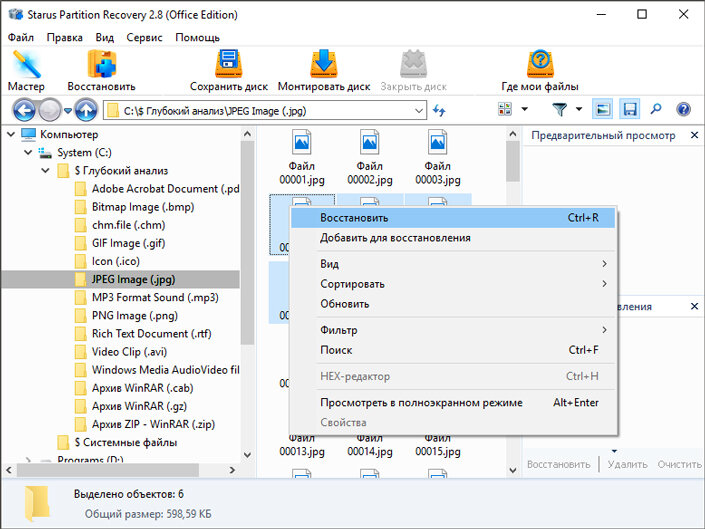Collapse the $ Глубокий анализ node
705x529 pixels.
[x=45, y=170]
